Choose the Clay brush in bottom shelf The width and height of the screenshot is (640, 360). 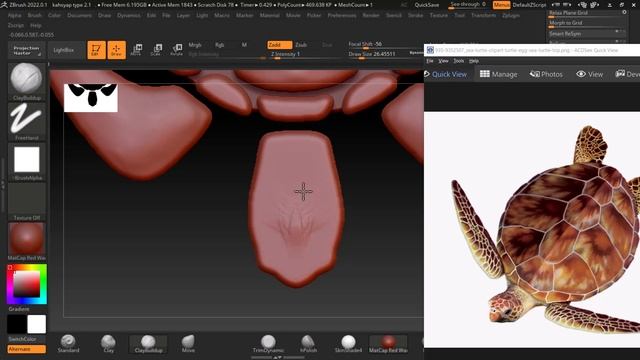(x=108, y=344)
